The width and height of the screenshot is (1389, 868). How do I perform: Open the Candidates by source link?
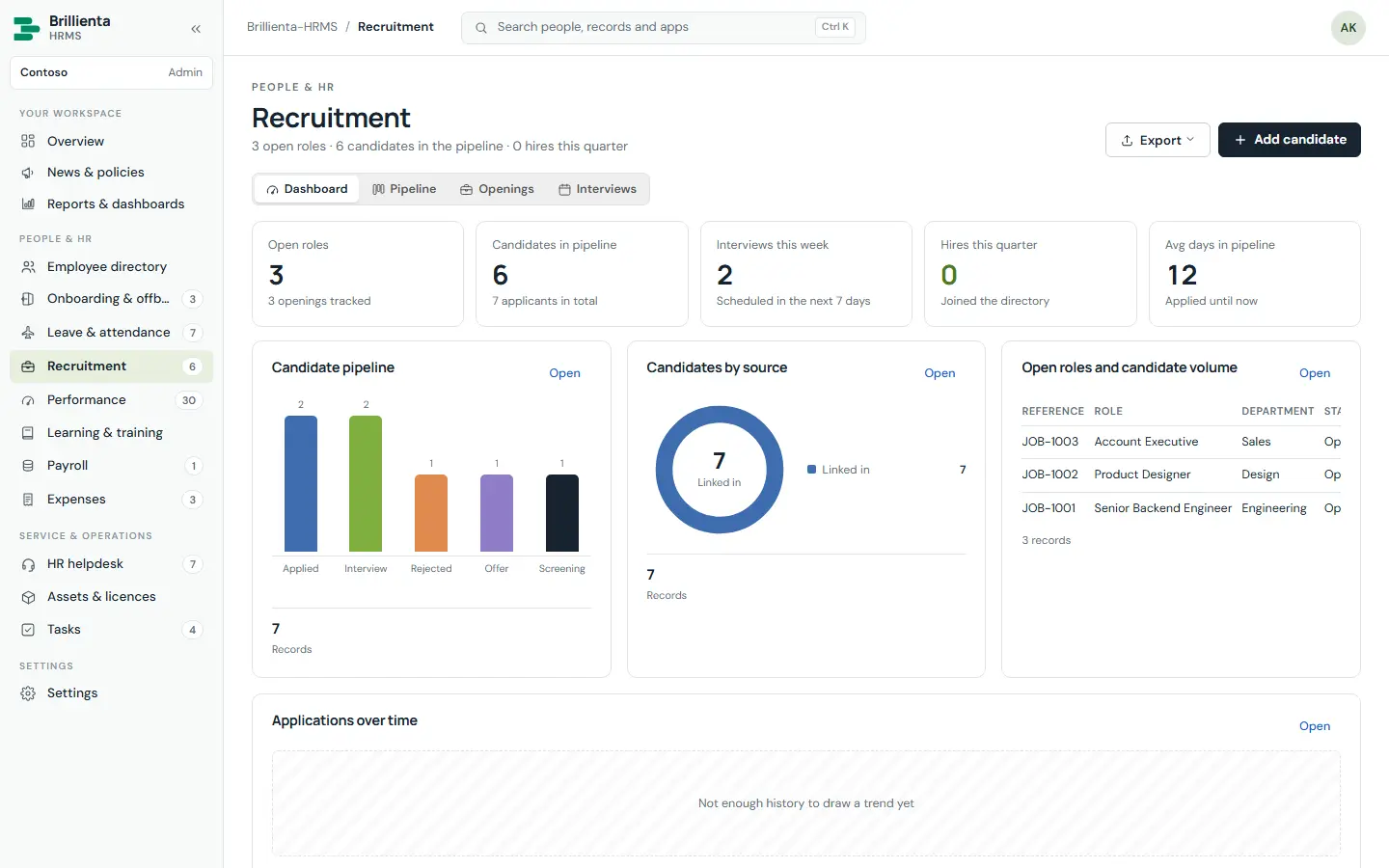point(940,373)
